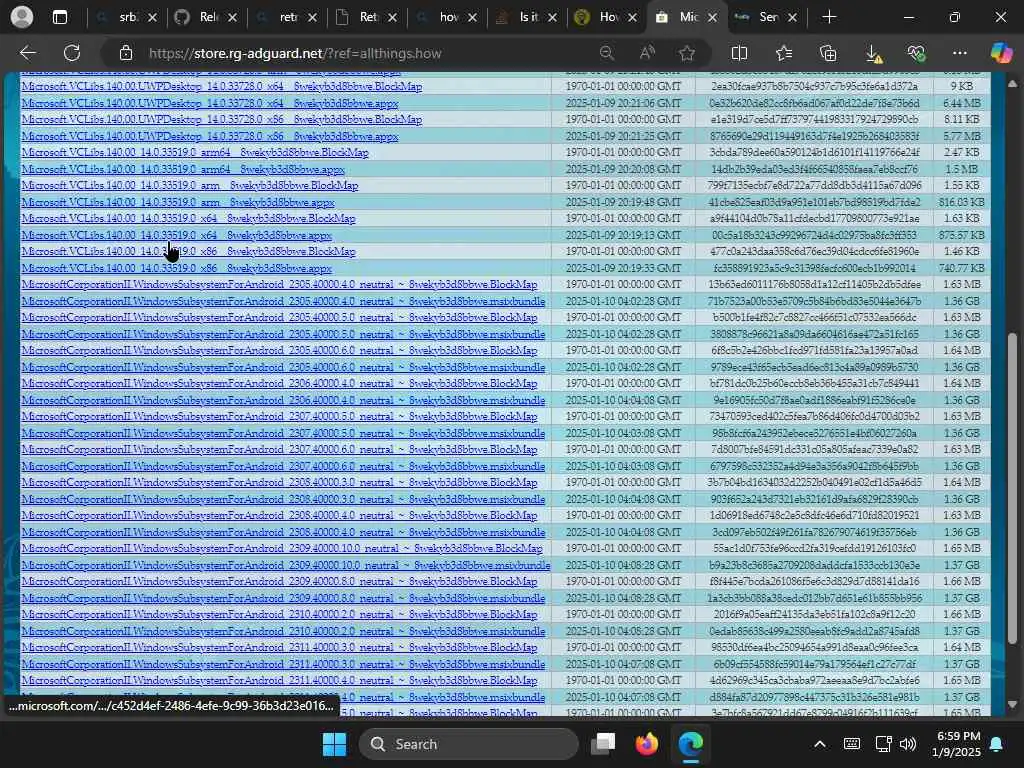This screenshot has height=768, width=1024.
Task: Select the '740.77 KB' size cell
Action: [x=962, y=268]
